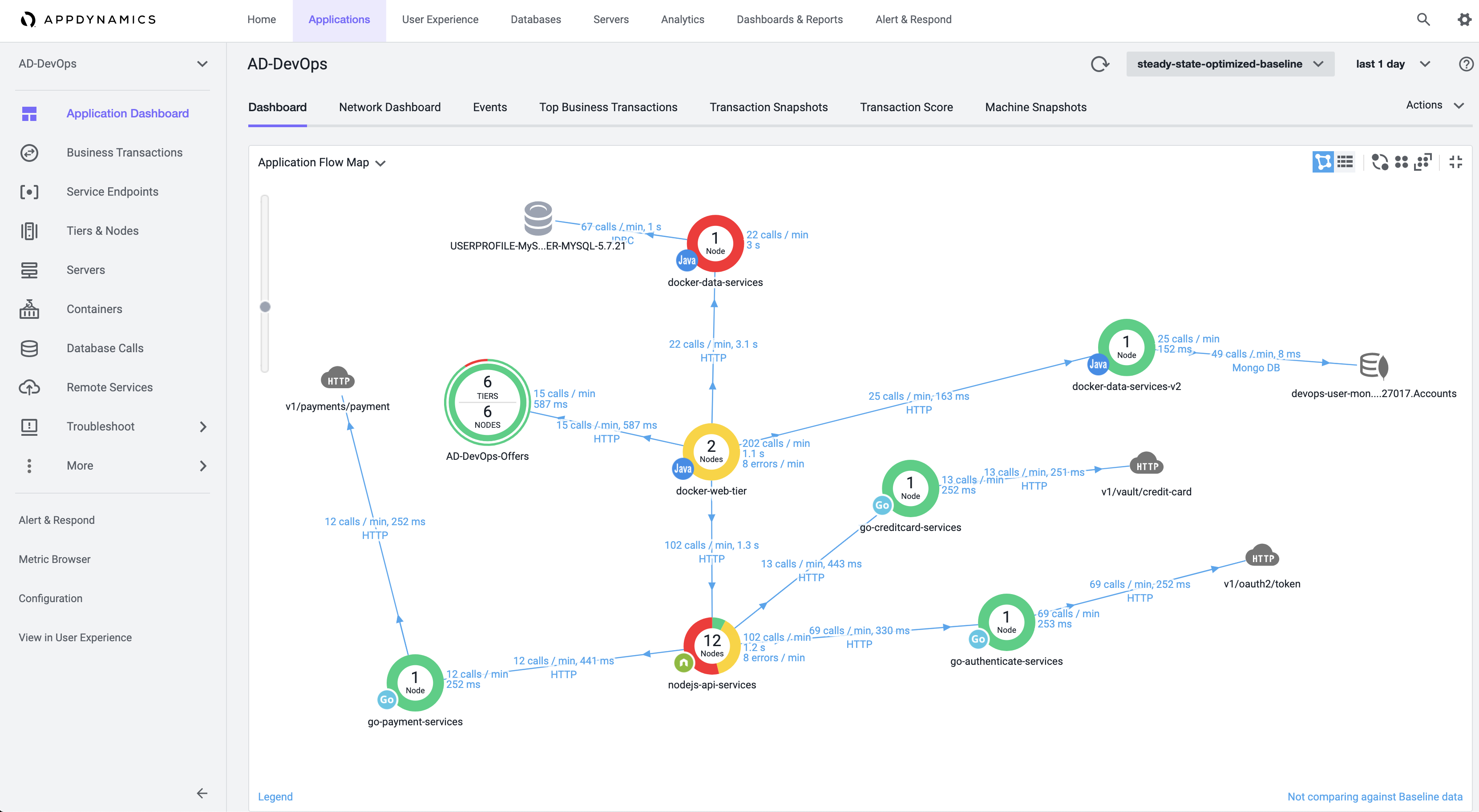
Task: Collapse sidebar with the left arrow
Action: point(202,793)
